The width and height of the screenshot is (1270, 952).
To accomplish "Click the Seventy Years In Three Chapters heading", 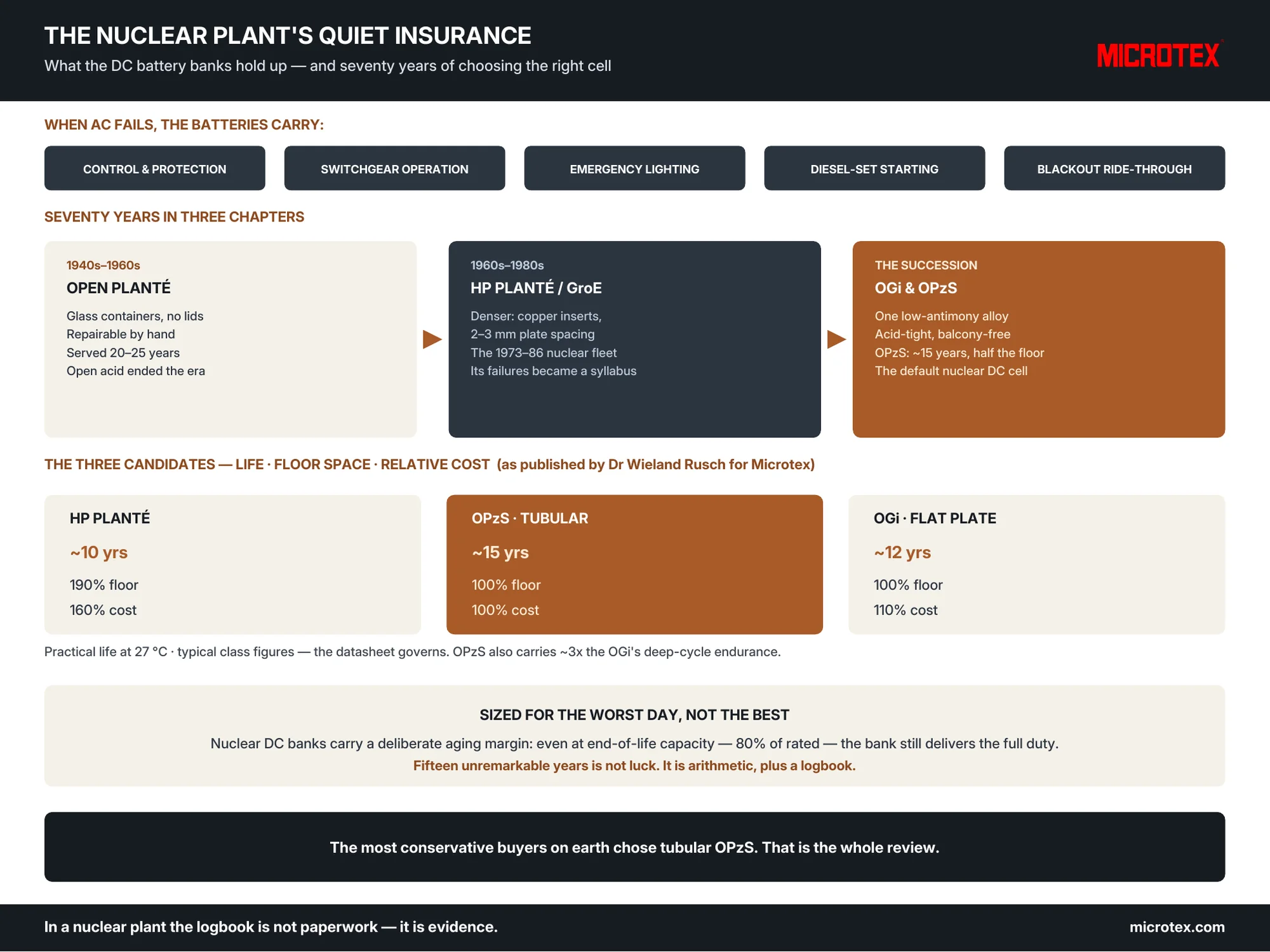I will (174, 217).
